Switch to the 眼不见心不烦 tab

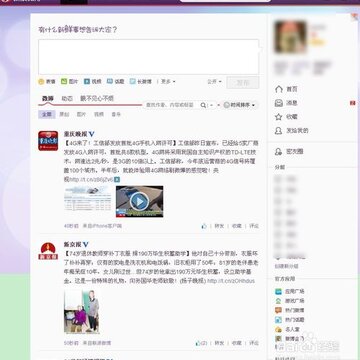coord(97,98)
